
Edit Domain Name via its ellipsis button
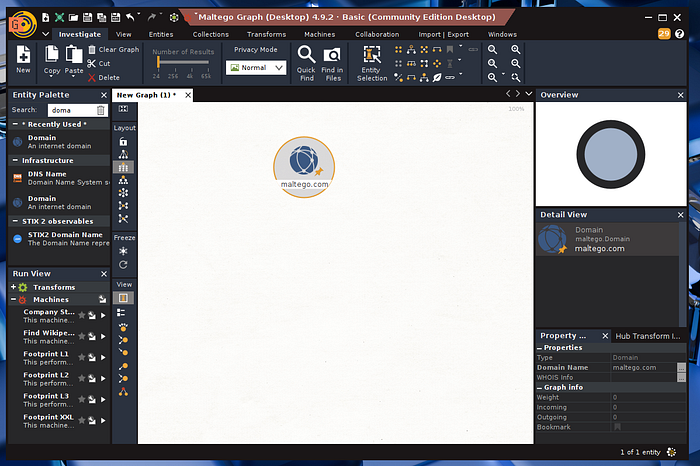click(681, 368)
